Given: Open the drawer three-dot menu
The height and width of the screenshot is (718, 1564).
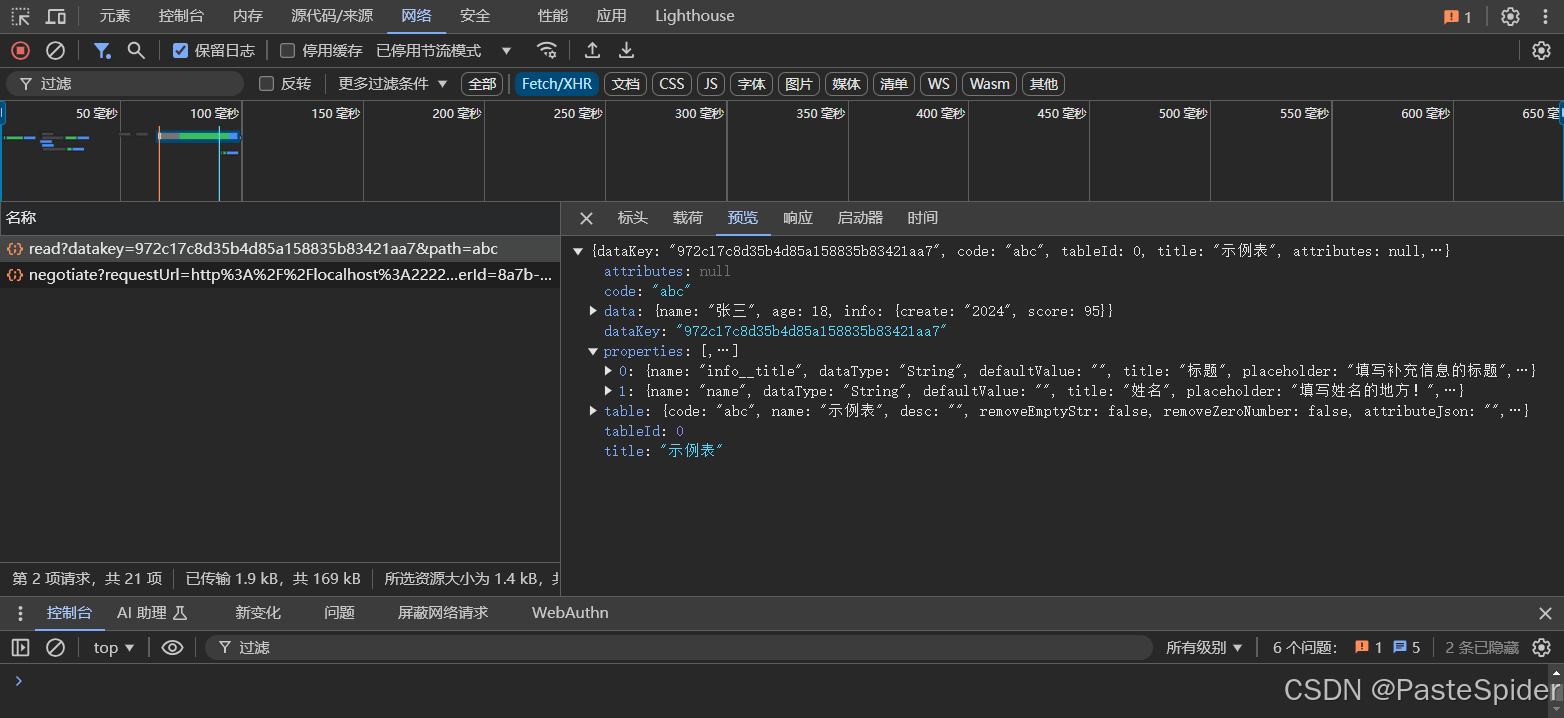Looking at the screenshot, I should 20,613.
